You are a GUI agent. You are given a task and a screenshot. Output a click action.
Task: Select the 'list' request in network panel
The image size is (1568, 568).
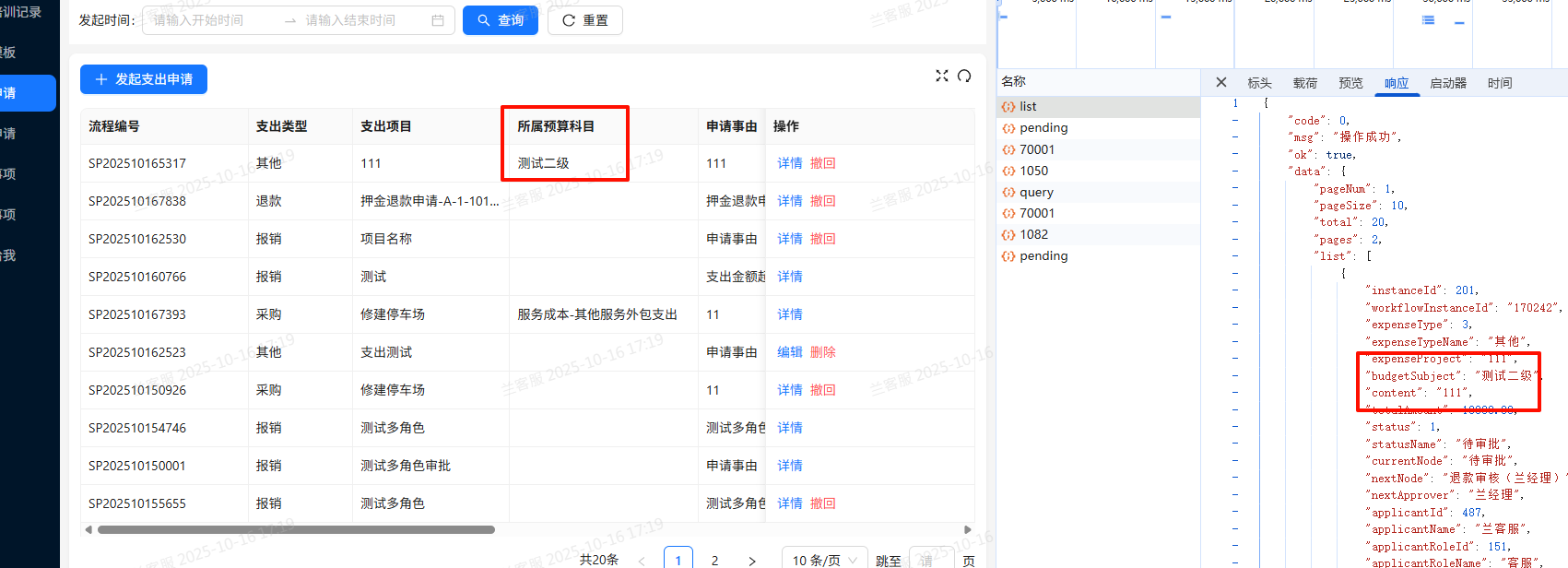tap(1028, 107)
